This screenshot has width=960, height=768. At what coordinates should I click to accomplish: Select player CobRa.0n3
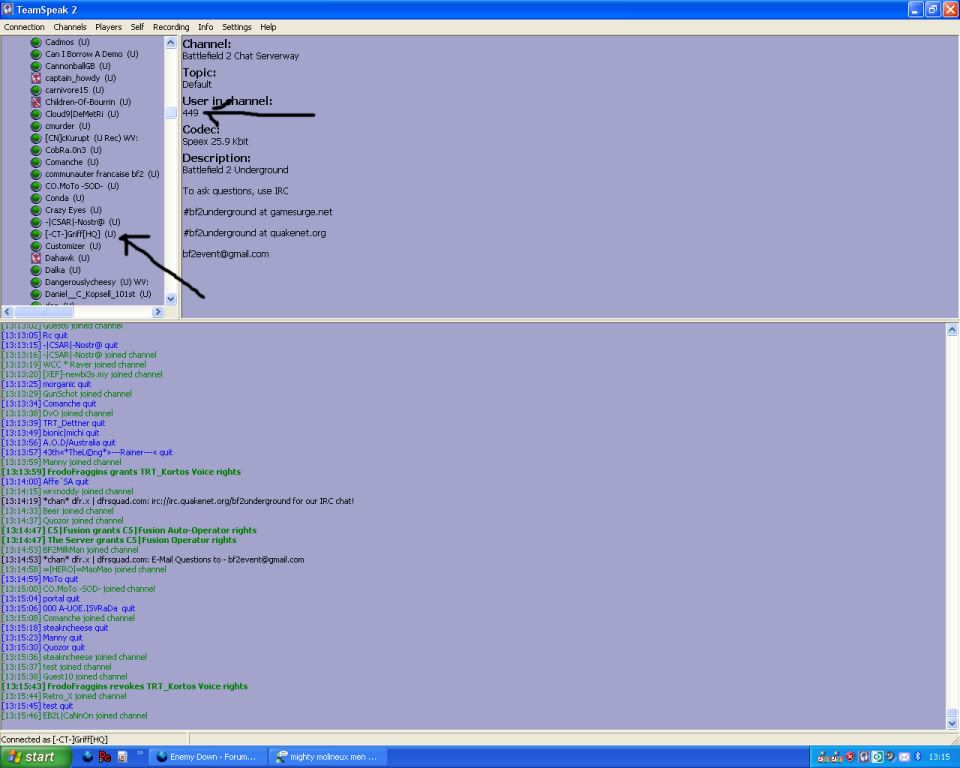(x=73, y=150)
